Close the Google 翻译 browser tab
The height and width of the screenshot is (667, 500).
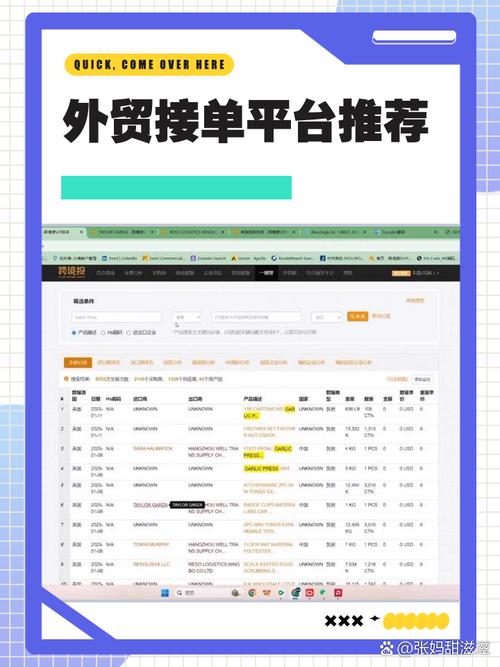(x=435, y=232)
